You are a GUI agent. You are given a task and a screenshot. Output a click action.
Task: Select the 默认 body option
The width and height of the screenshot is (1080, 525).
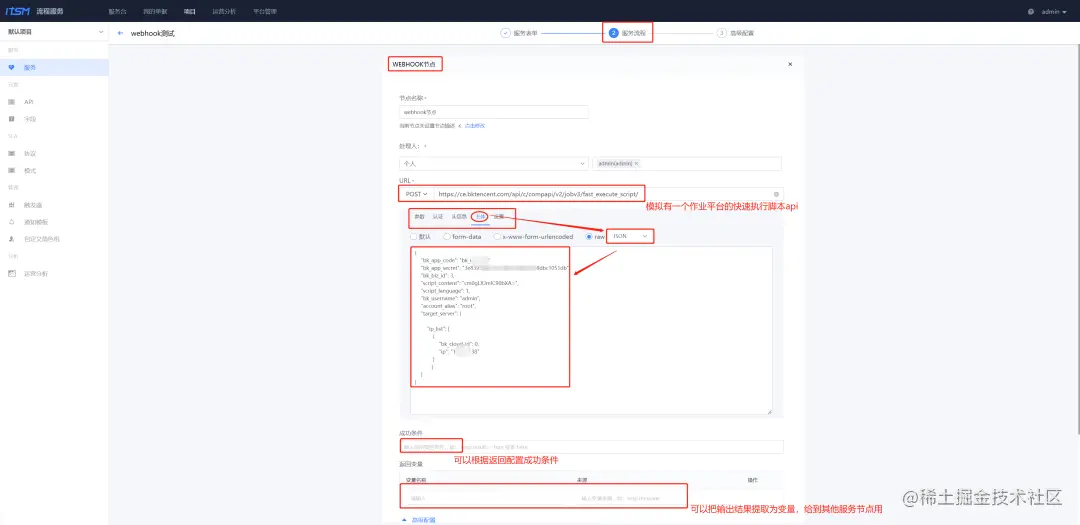click(x=413, y=236)
